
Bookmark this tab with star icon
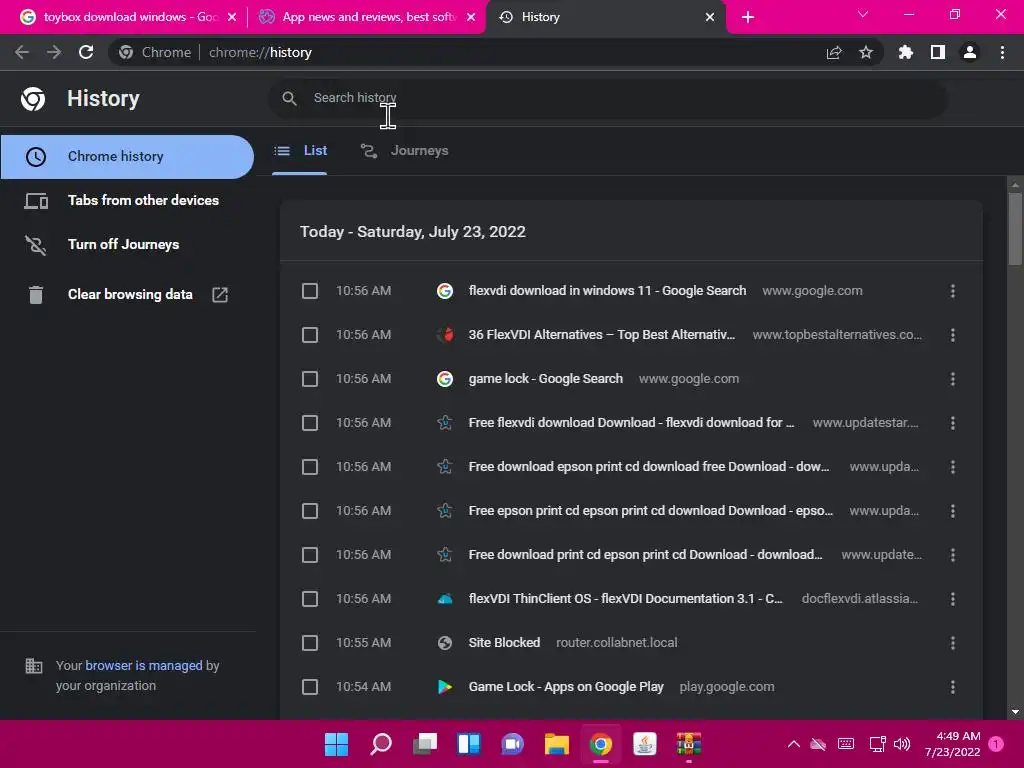(865, 52)
